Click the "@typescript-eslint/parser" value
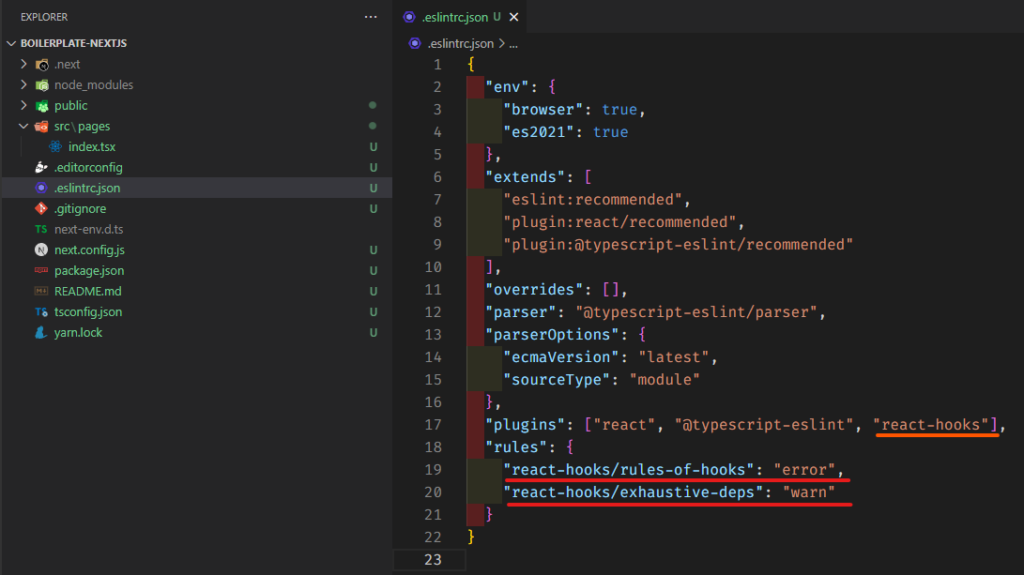This screenshot has width=1024, height=575. coord(696,312)
